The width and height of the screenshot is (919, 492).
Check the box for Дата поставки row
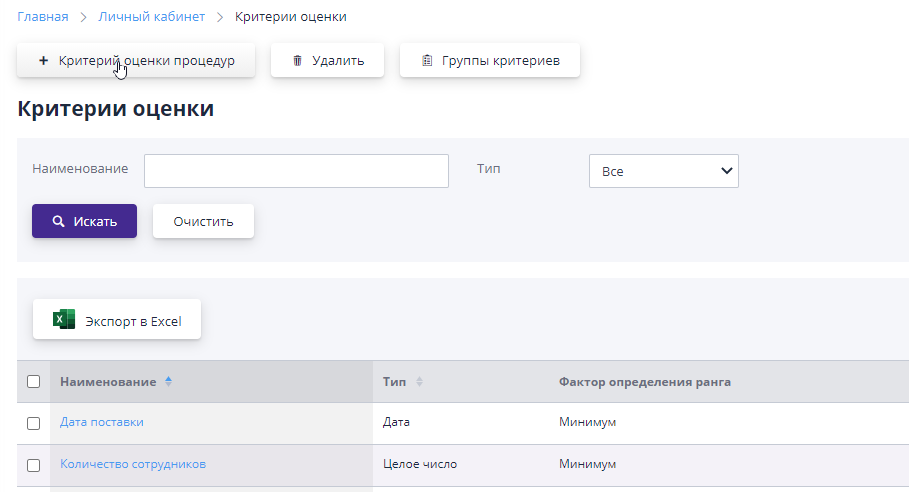coord(33,423)
